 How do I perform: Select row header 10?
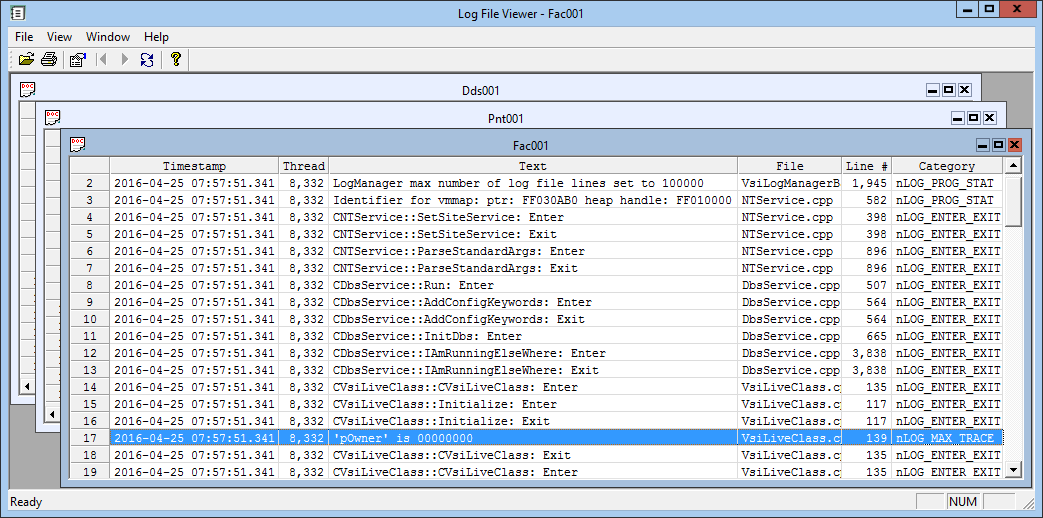click(x=90, y=319)
